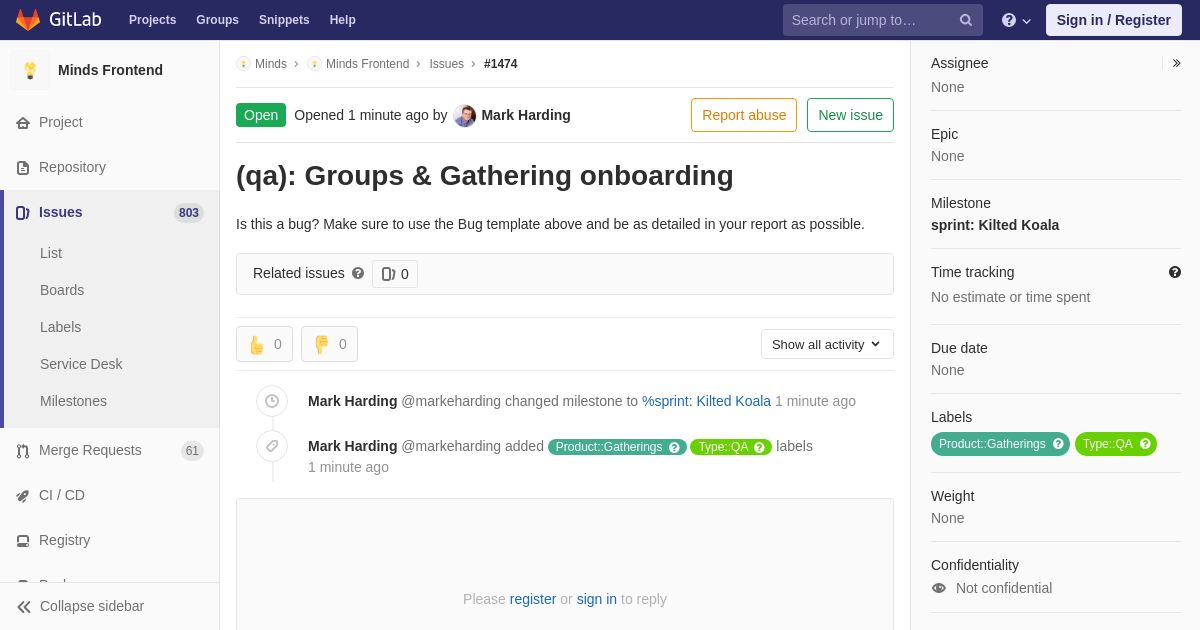Go to the issues List

[x=51, y=253]
